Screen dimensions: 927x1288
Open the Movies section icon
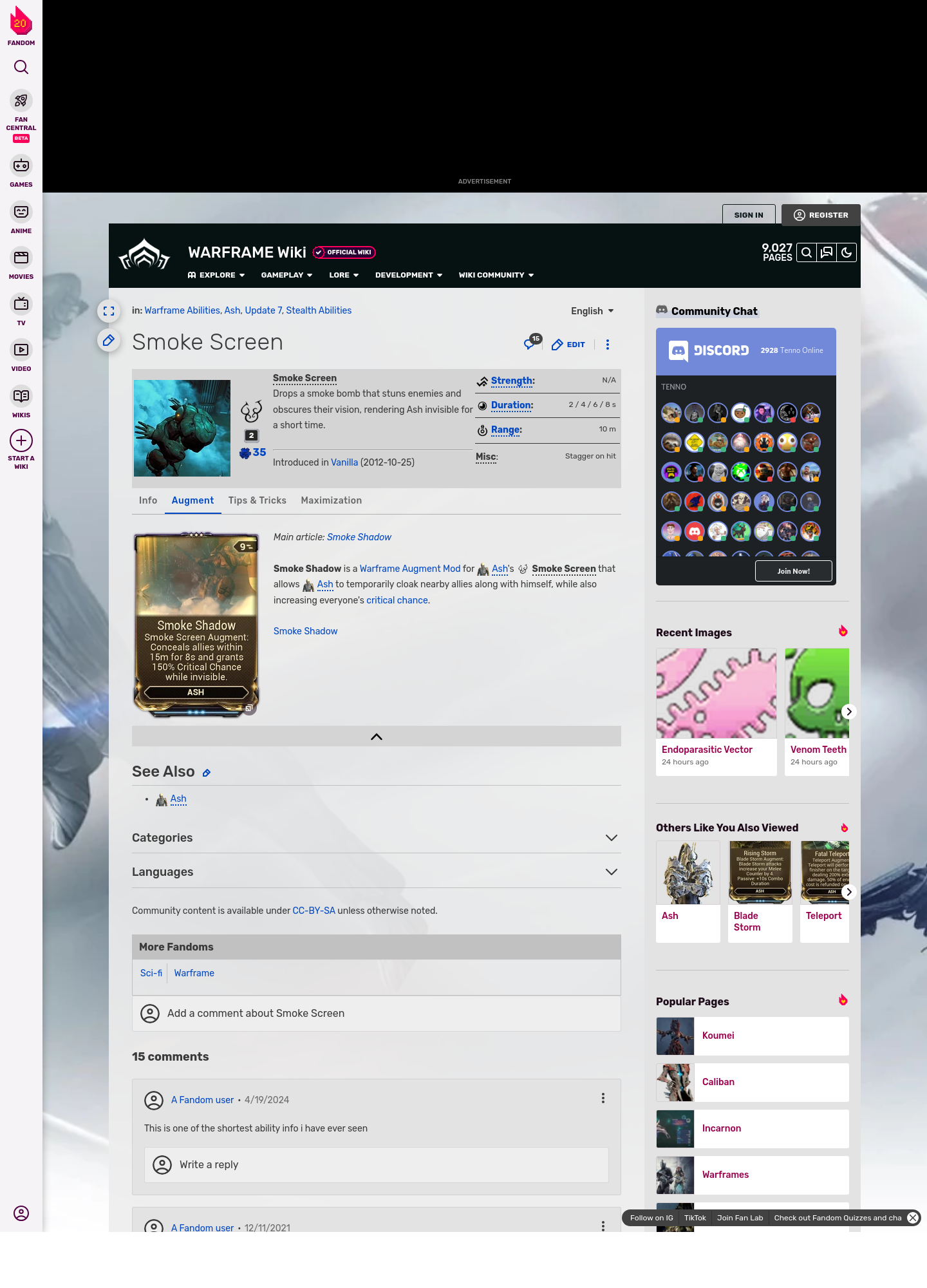point(21,258)
